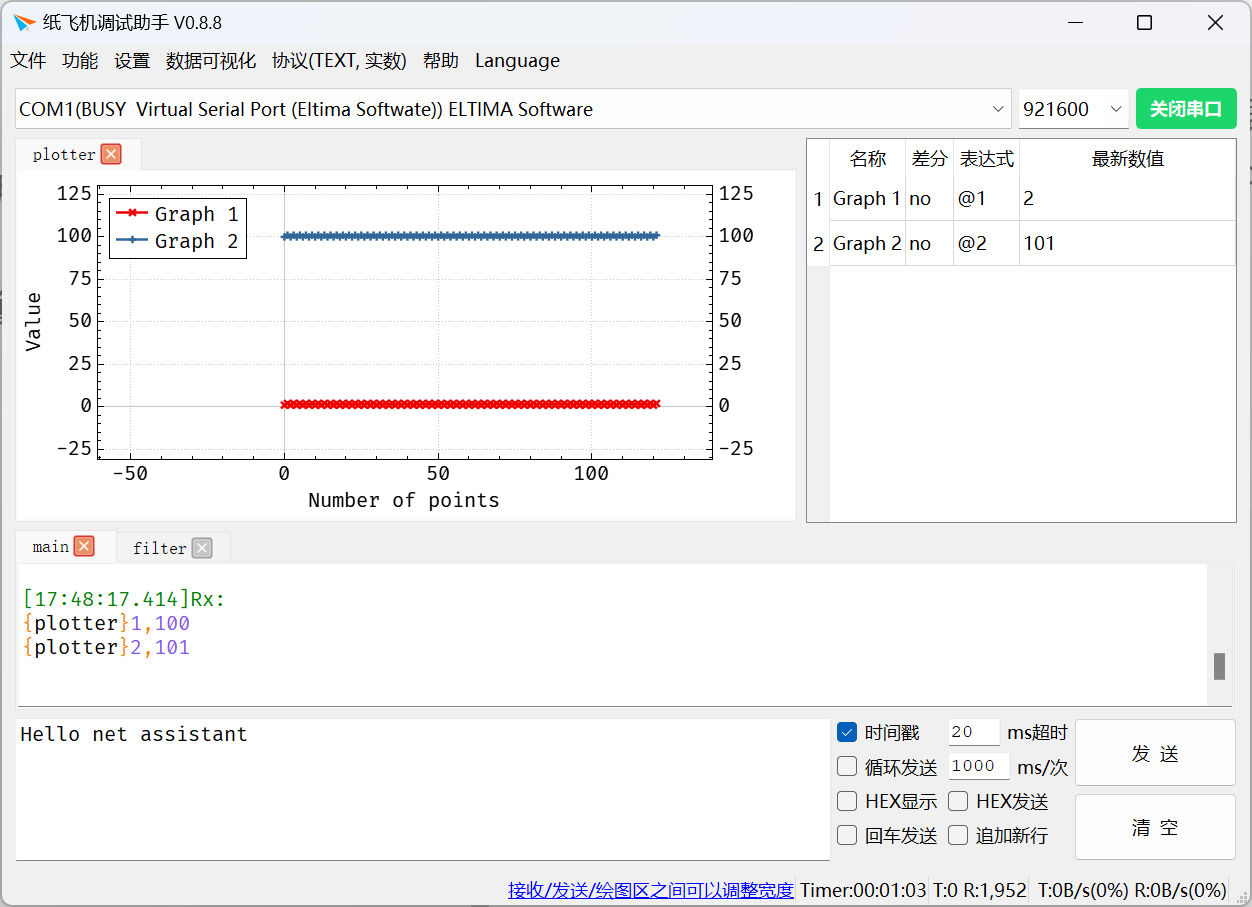
Task: Close the plotter tab with its X icon
Action: point(111,154)
